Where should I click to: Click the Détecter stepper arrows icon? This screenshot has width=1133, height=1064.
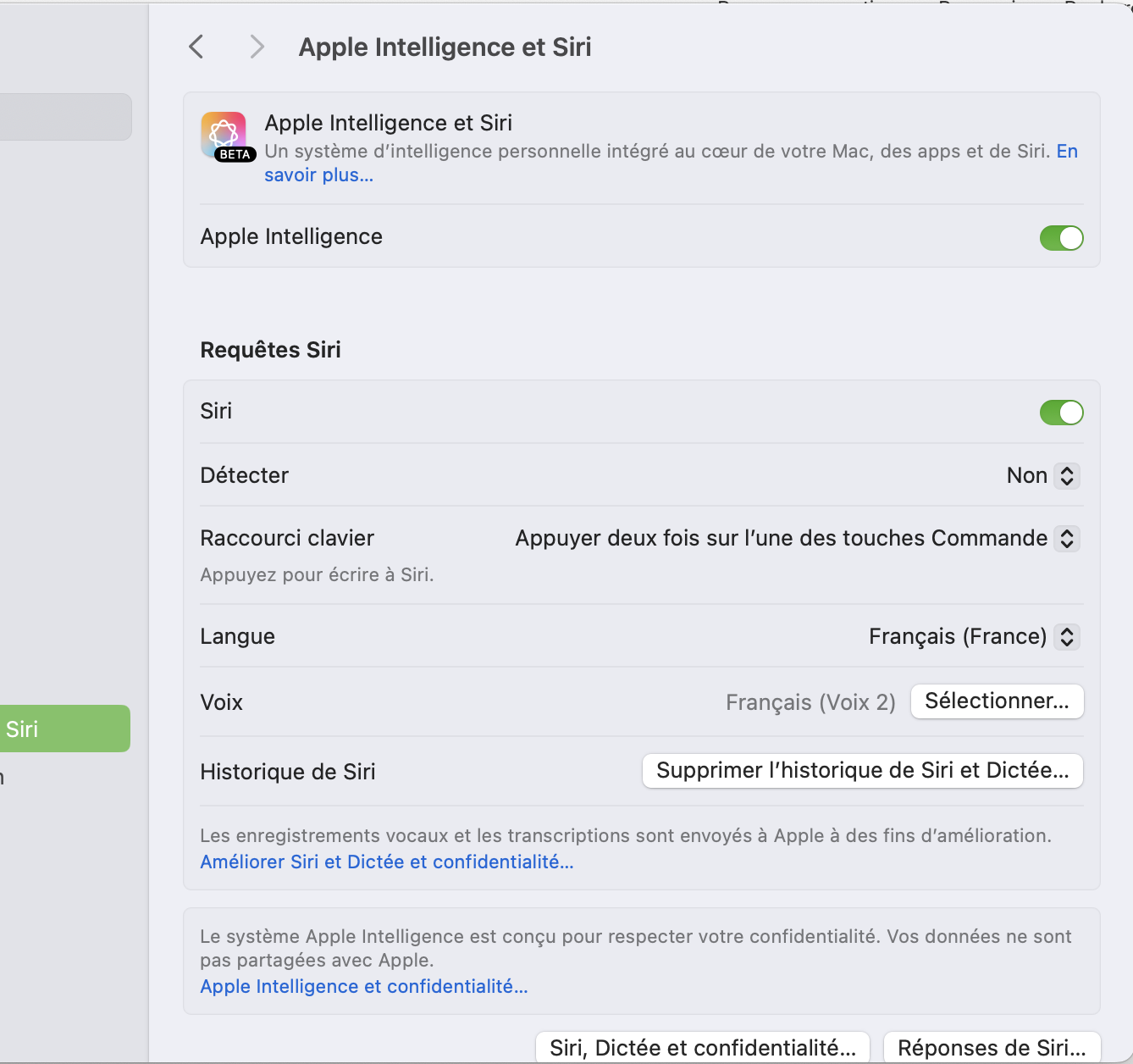(1067, 475)
